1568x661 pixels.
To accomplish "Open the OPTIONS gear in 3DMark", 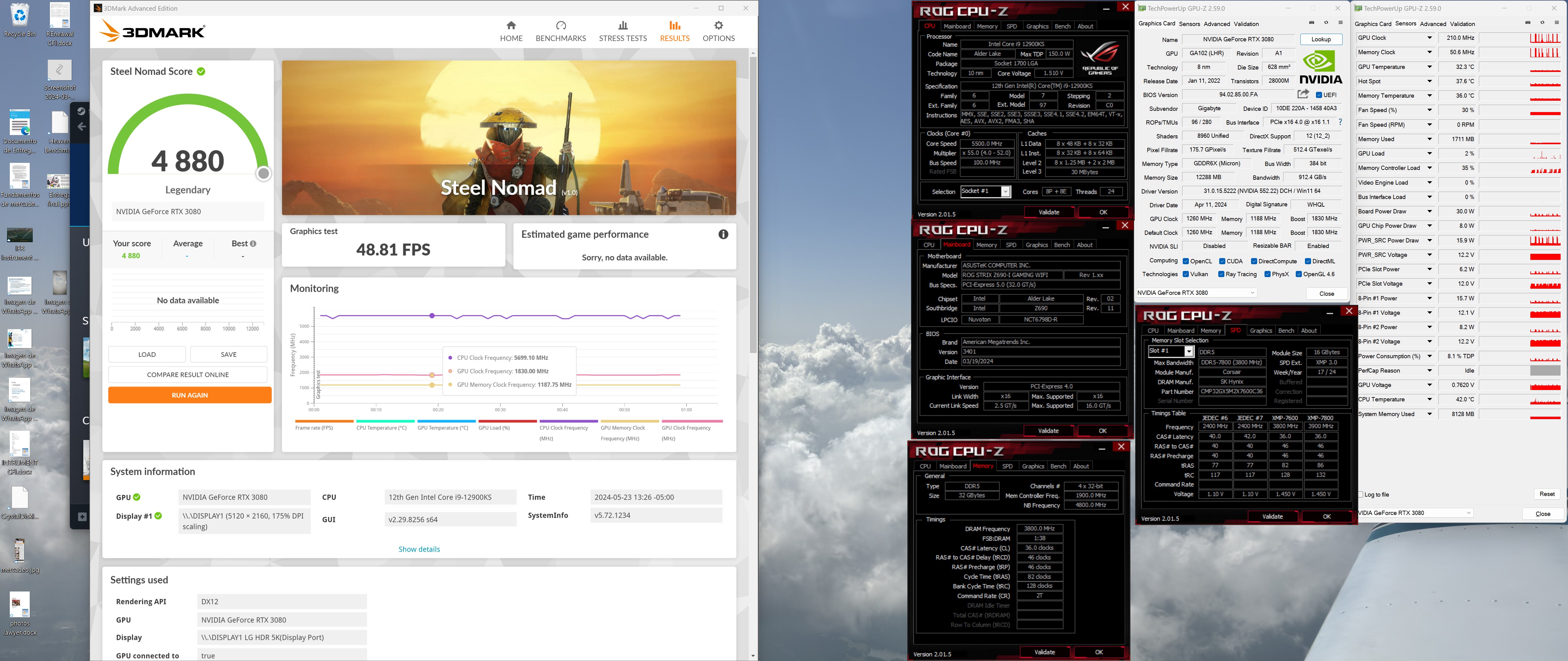I will [x=718, y=31].
